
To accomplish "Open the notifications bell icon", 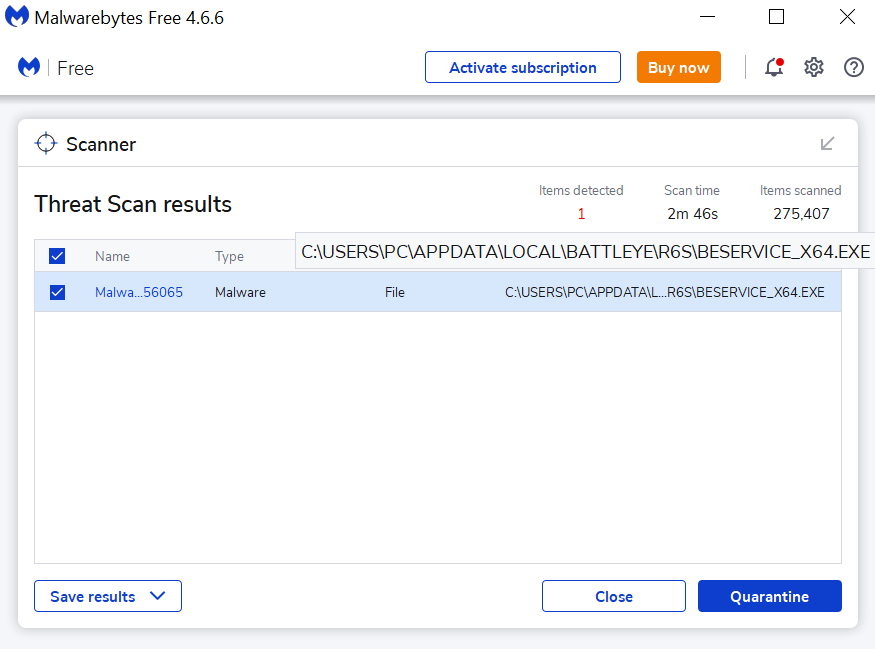I will [774, 68].
